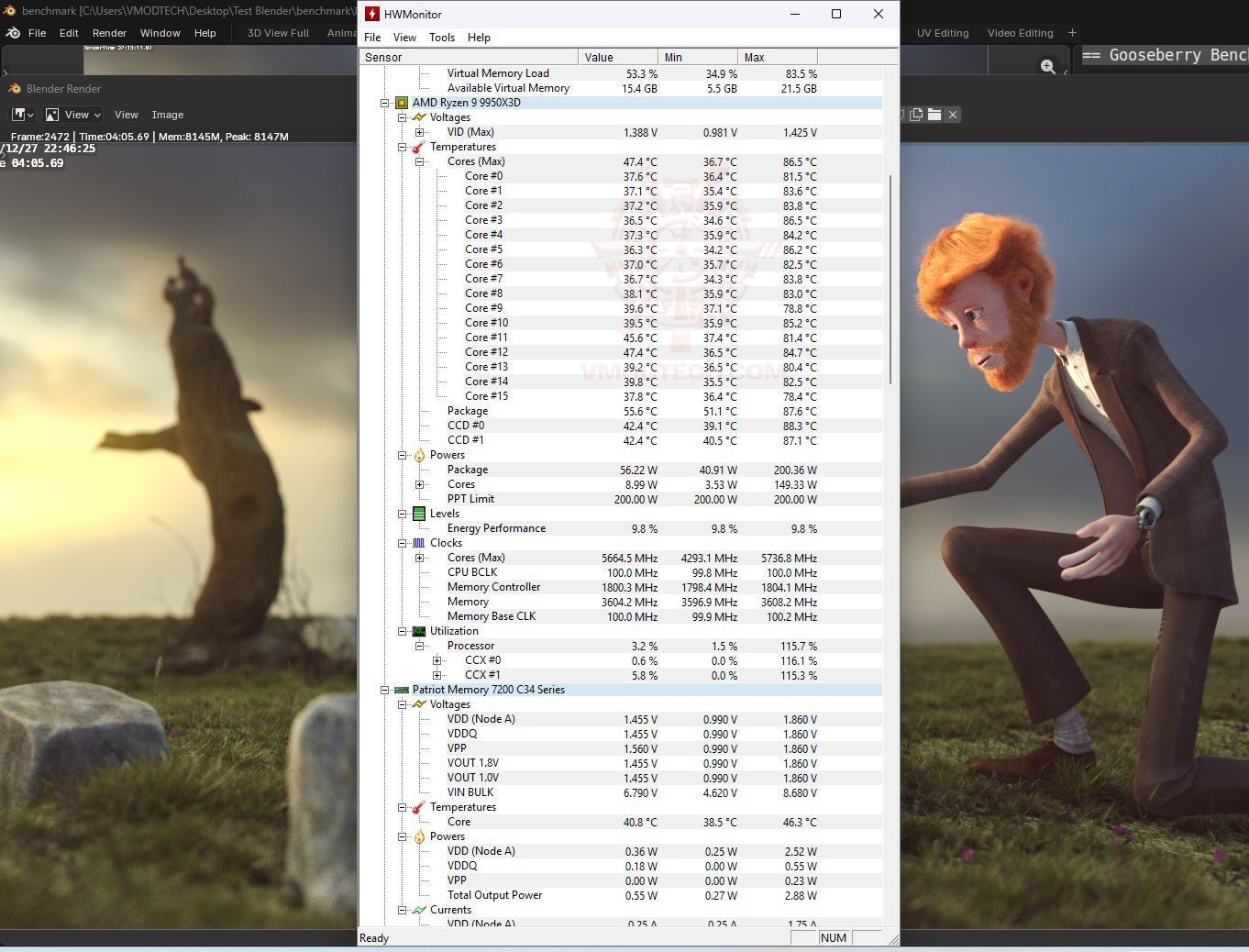Click the Patriot Memory module icon

401,690
